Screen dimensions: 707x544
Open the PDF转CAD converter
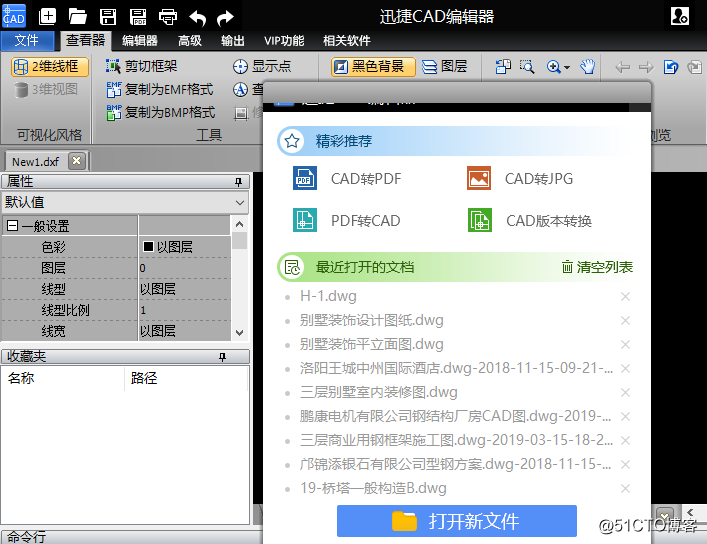coord(347,220)
